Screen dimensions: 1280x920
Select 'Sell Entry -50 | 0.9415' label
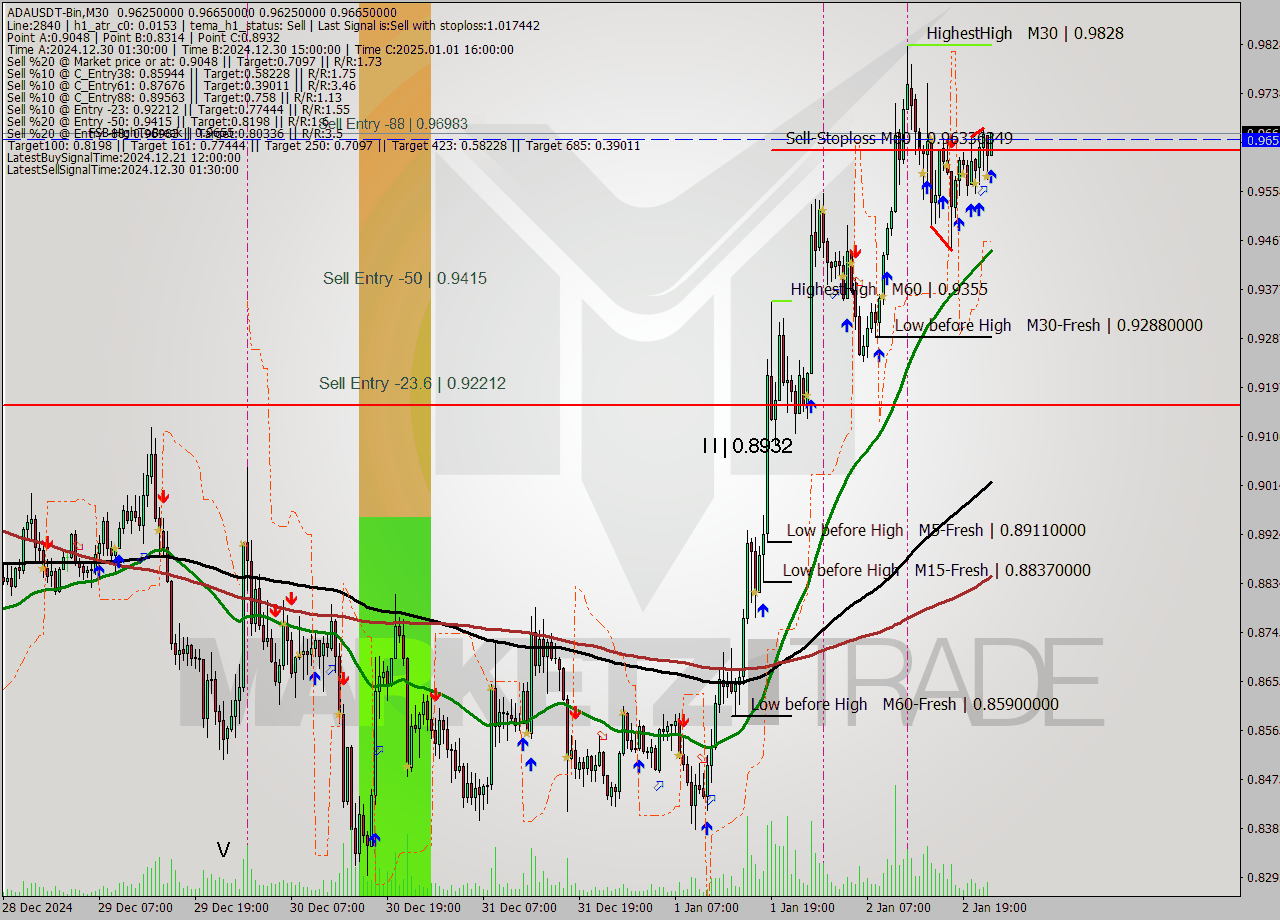click(x=405, y=278)
